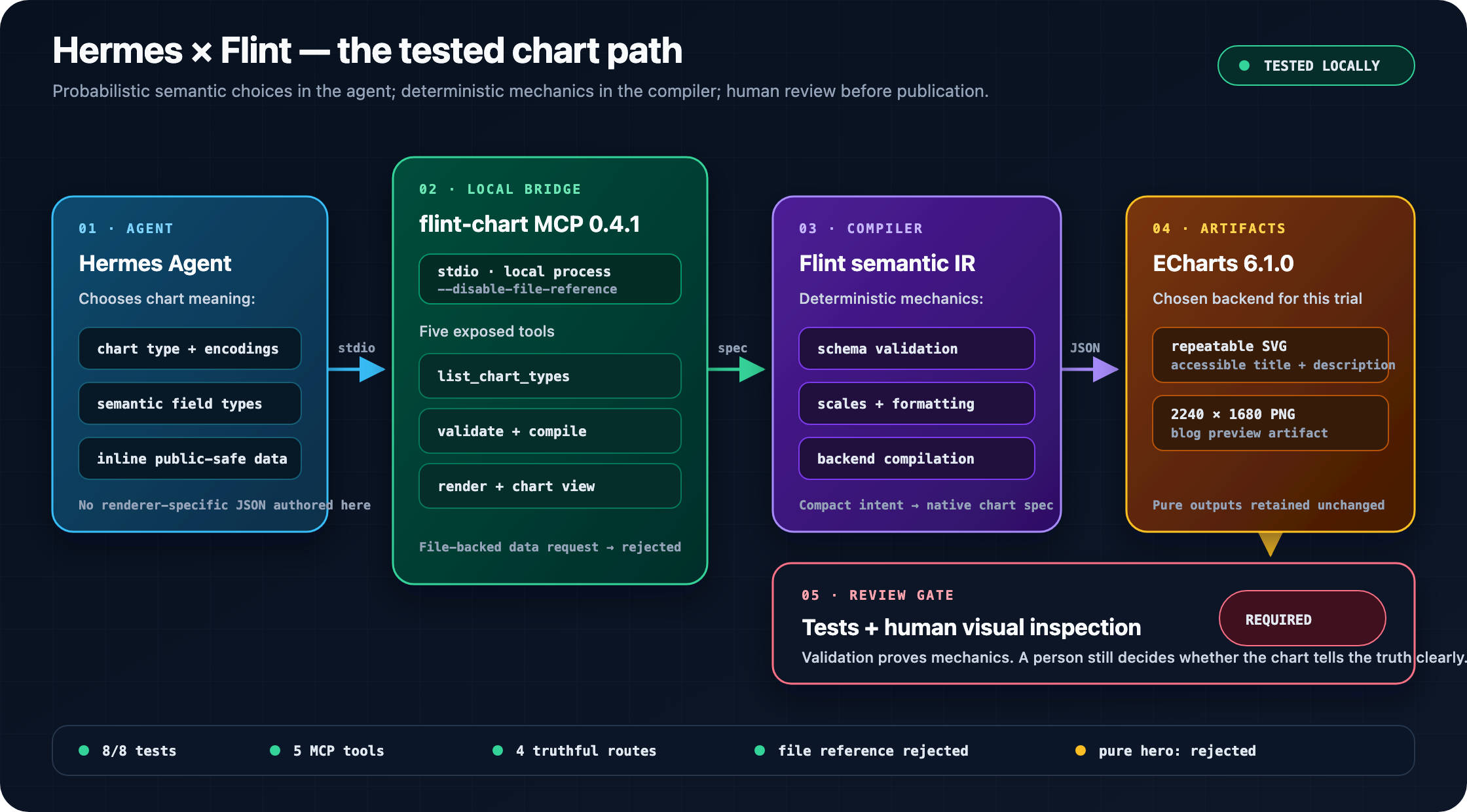Click the 'blog preview artifact' caption
This screenshot has width=1467, height=812.
pyautogui.click(x=1250, y=433)
